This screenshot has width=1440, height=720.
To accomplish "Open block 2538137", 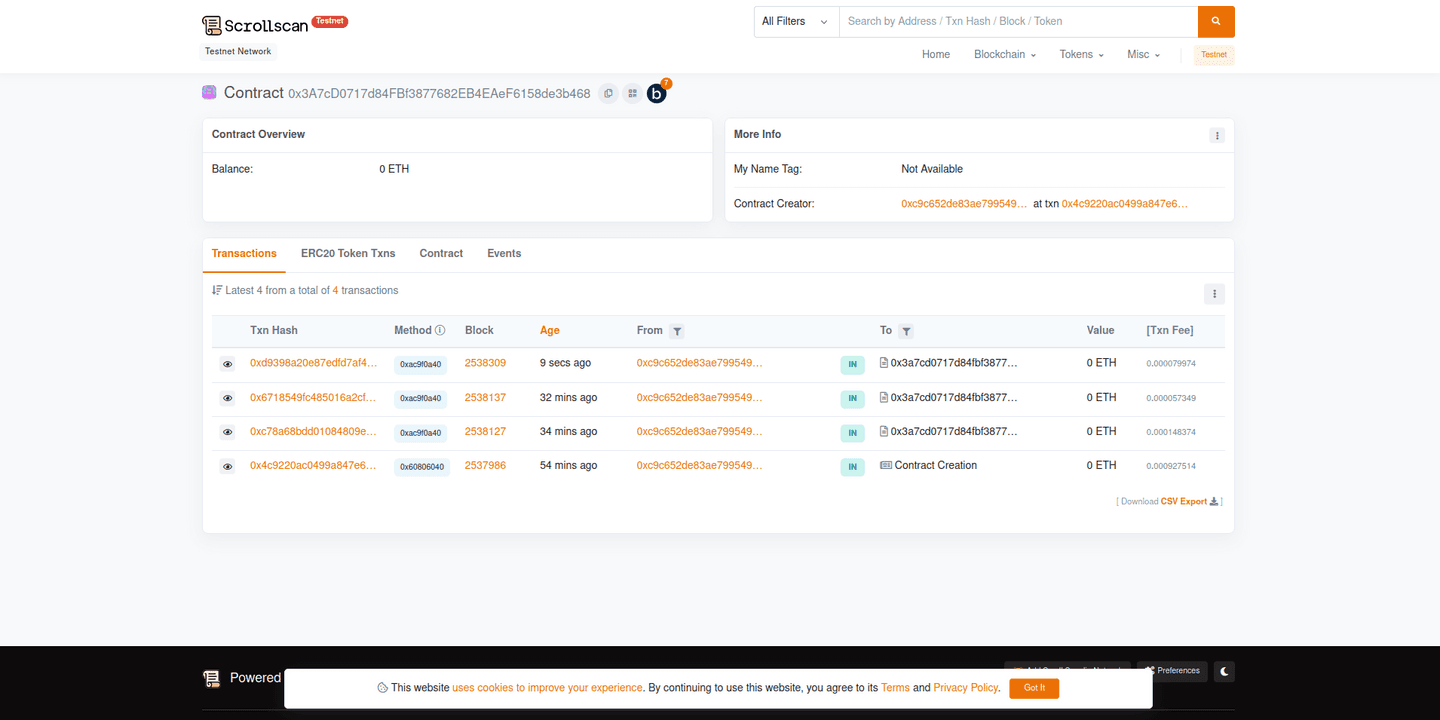I will (485, 397).
